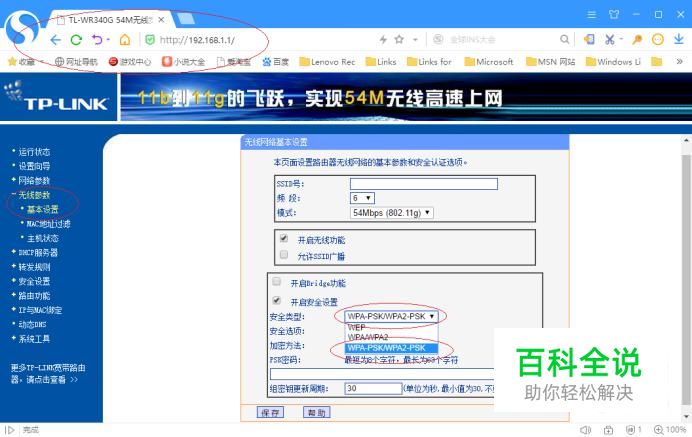Expand 系统工具 in router sidebar

pyautogui.click(x=34, y=339)
